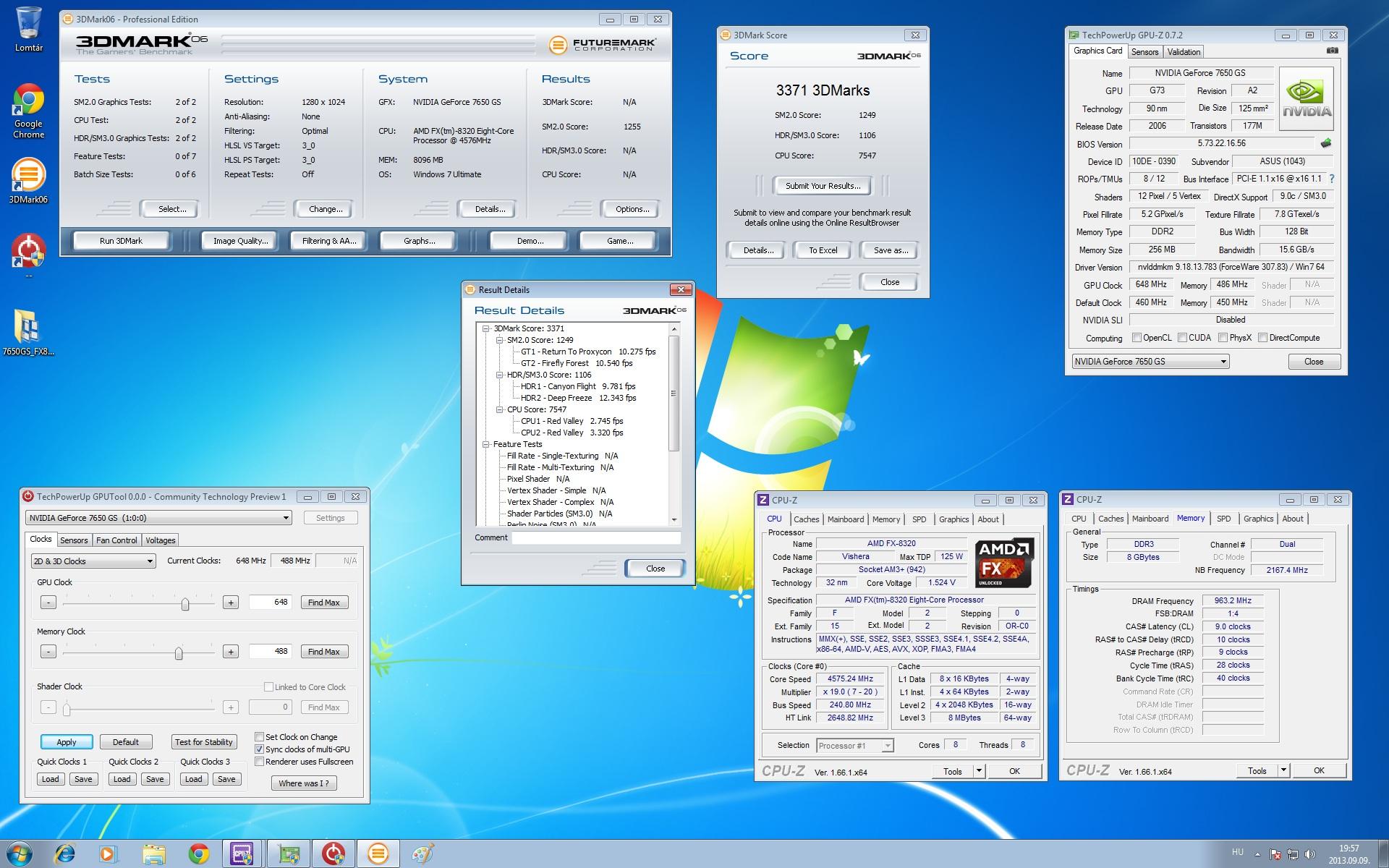Toggle the OpenCL checkbox in GPU-Z
This screenshot has width=1389, height=868.
pos(1137,338)
